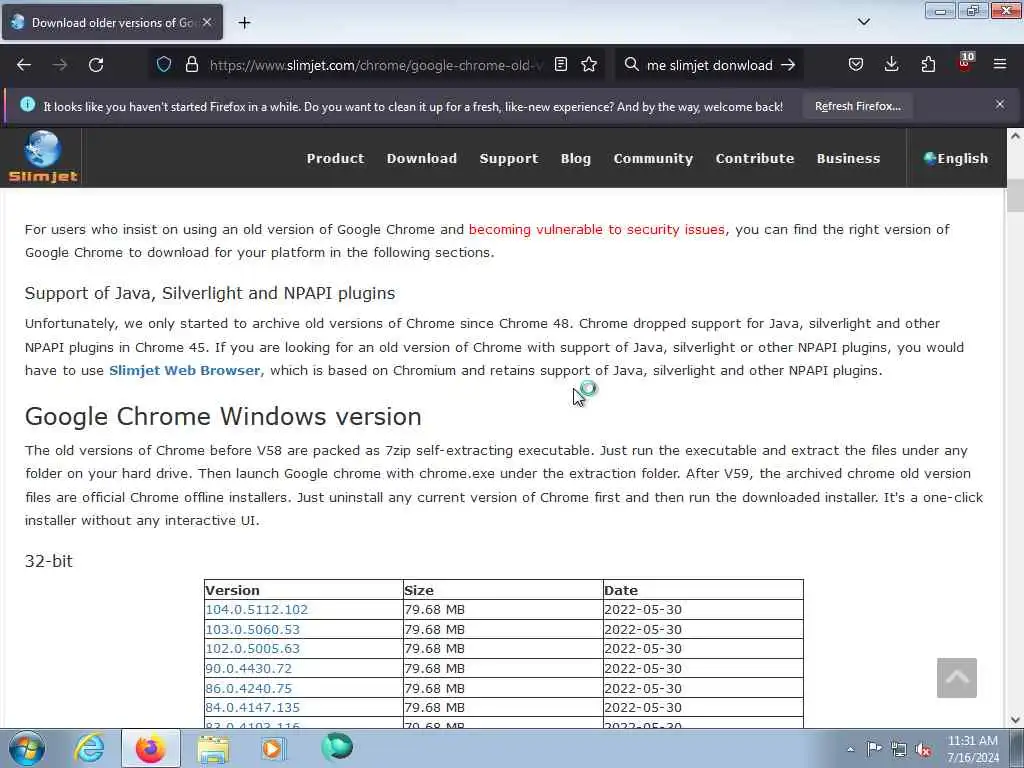Reload the current page
The image size is (1024, 768).
pos(96,65)
